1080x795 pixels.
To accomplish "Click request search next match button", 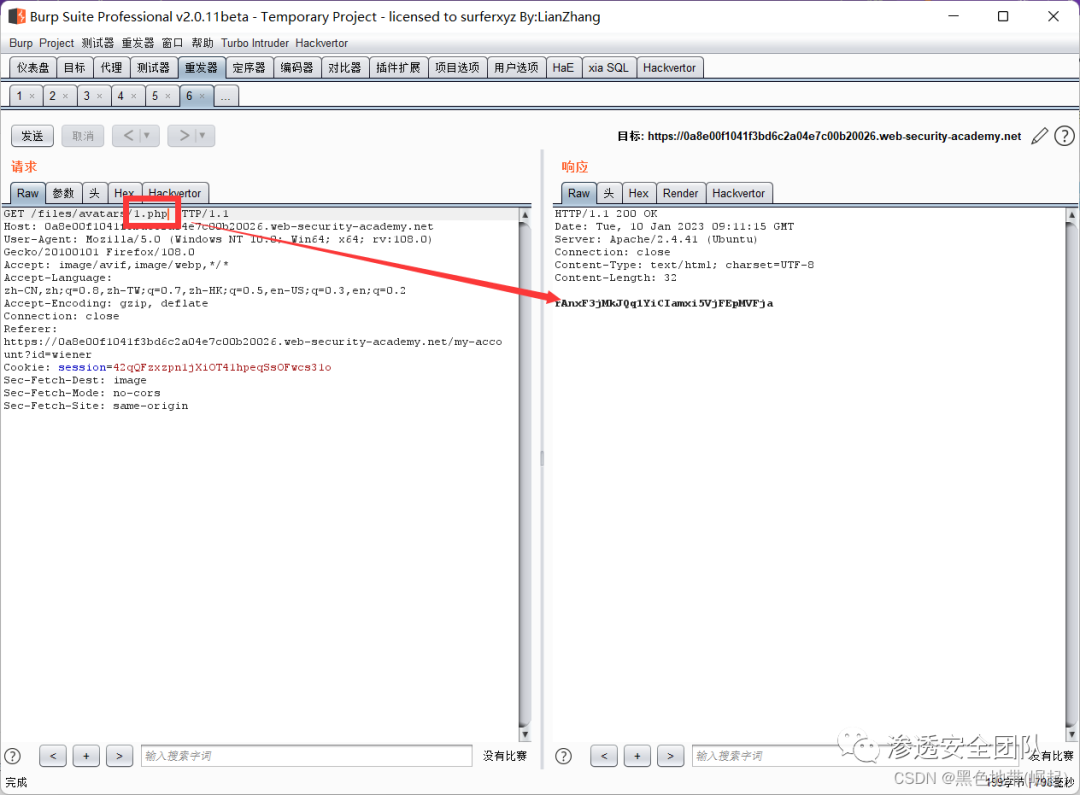I will point(119,756).
